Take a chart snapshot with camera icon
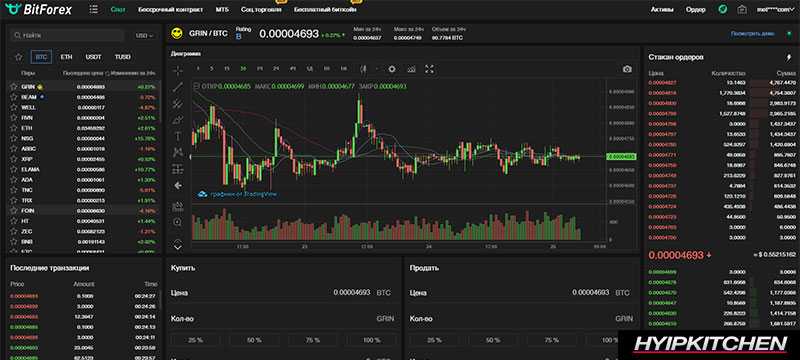The image size is (800, 360). (x=627, y=69)
